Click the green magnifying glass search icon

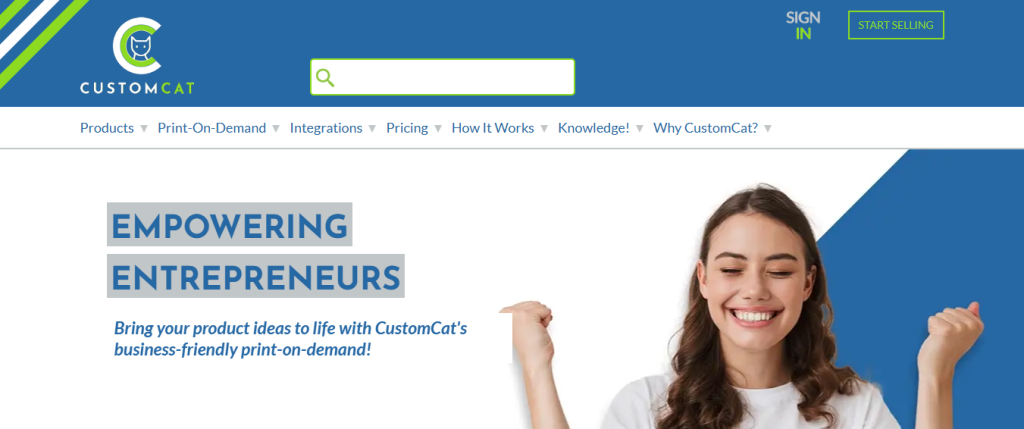[x=325, y=77]
